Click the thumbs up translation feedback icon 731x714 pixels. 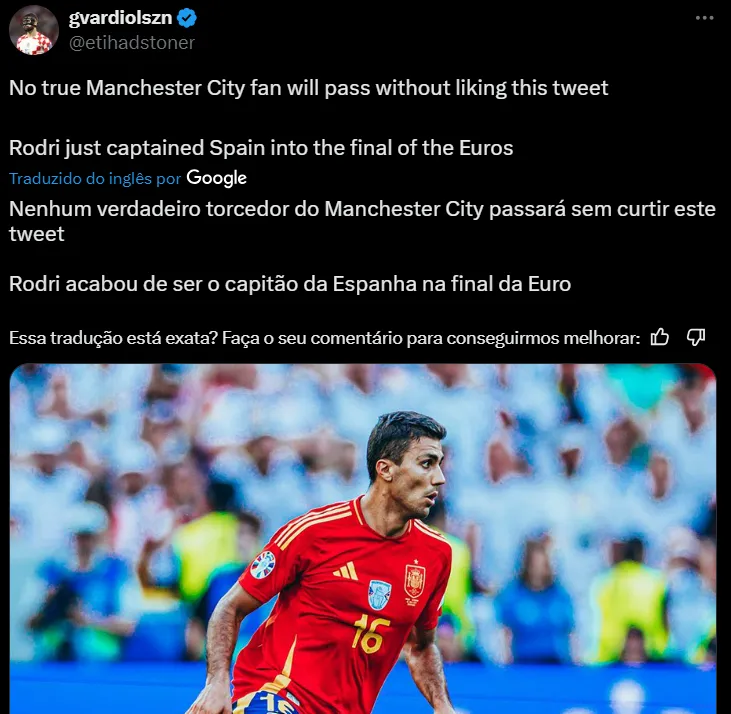(x=660, y=336)
